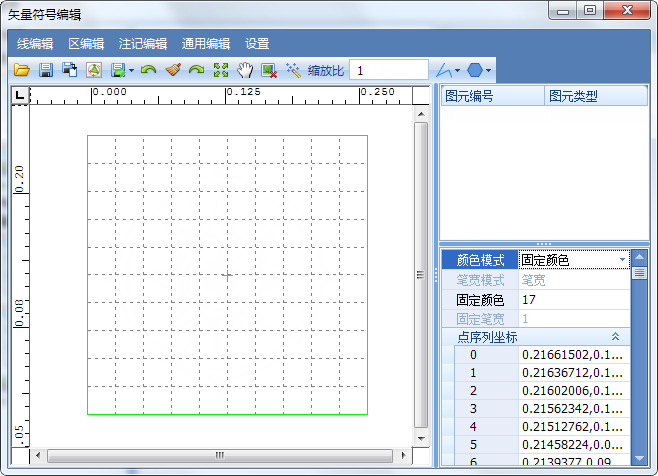658x476 pixels.
Task: Click the undo arrow icon
Action: 148,71
